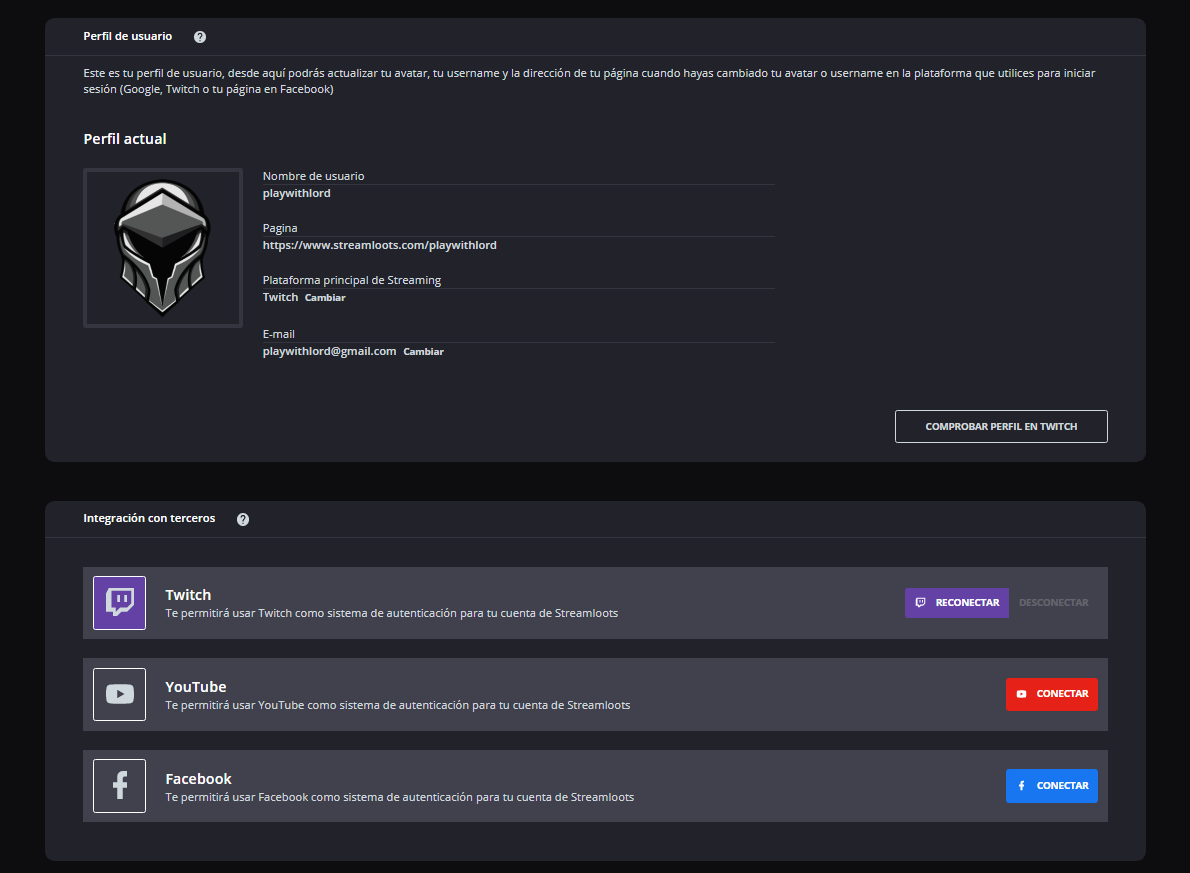
Task: Select the Streamloots page URL text
Action: click(x=379, y=245)
